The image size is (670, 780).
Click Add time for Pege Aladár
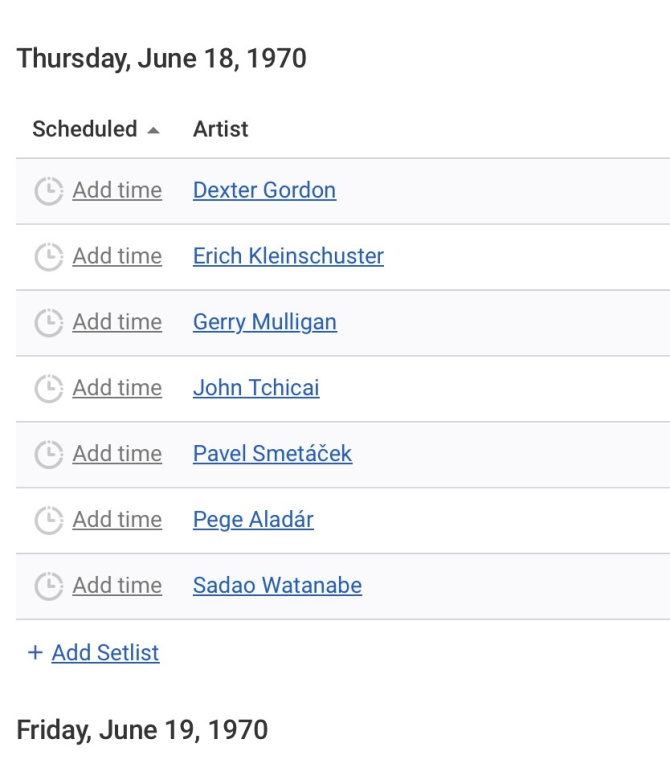[117, 519]
